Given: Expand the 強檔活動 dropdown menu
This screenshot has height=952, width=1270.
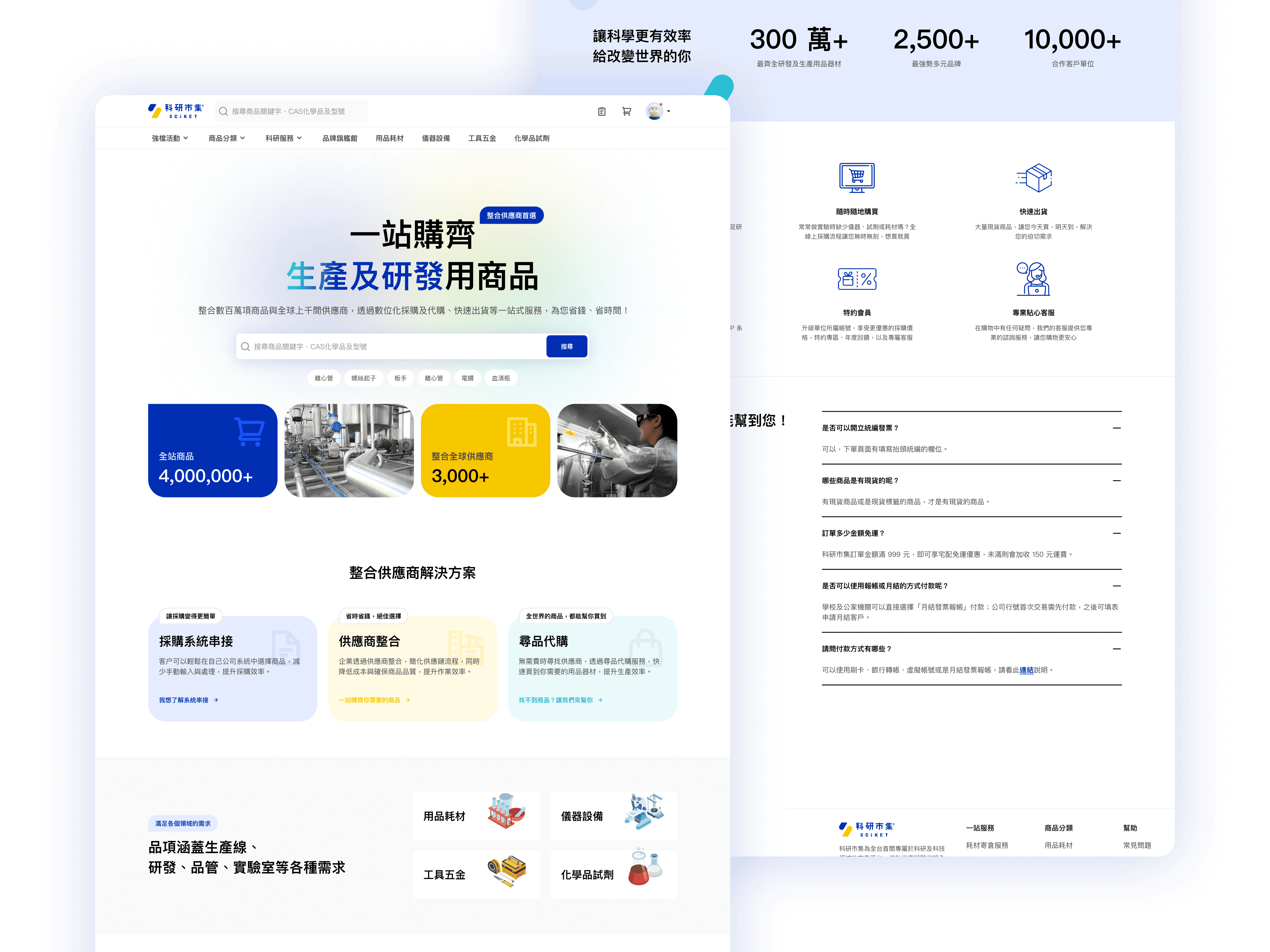Looking at the screenshot, I should (170, 138).
